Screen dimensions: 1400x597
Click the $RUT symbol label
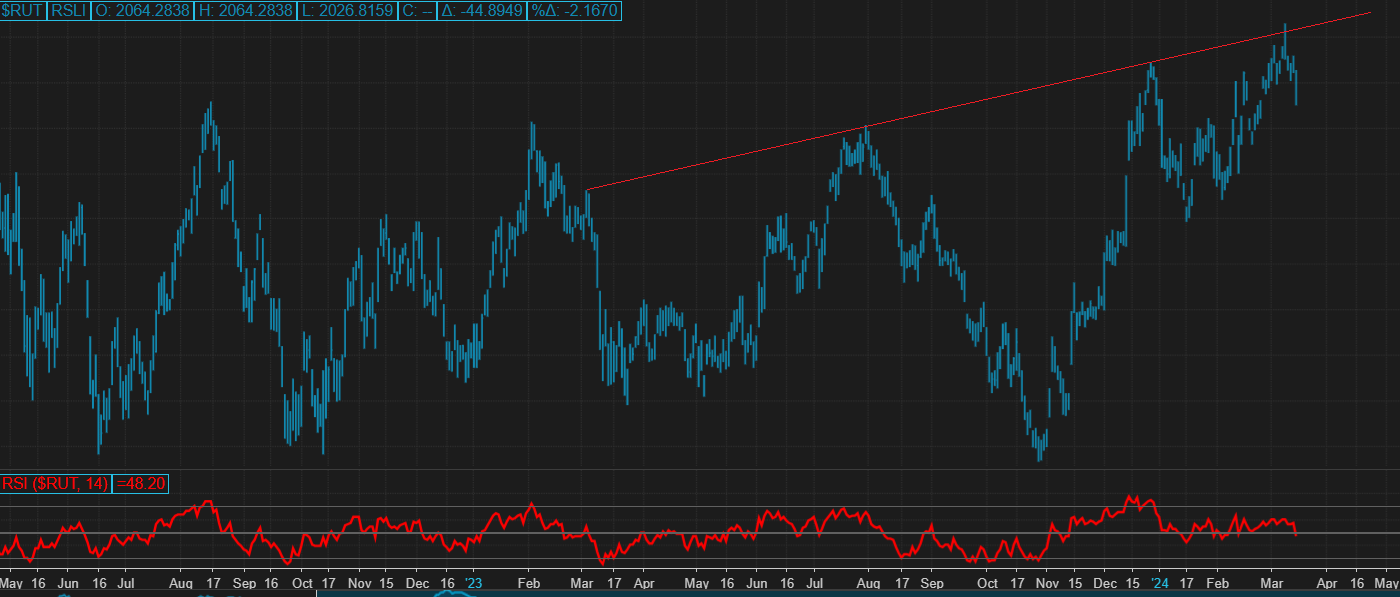[x=22, y=11]
